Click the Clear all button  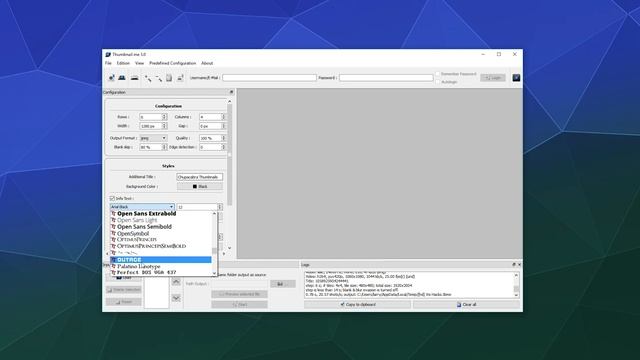click(x=467, y=304)
